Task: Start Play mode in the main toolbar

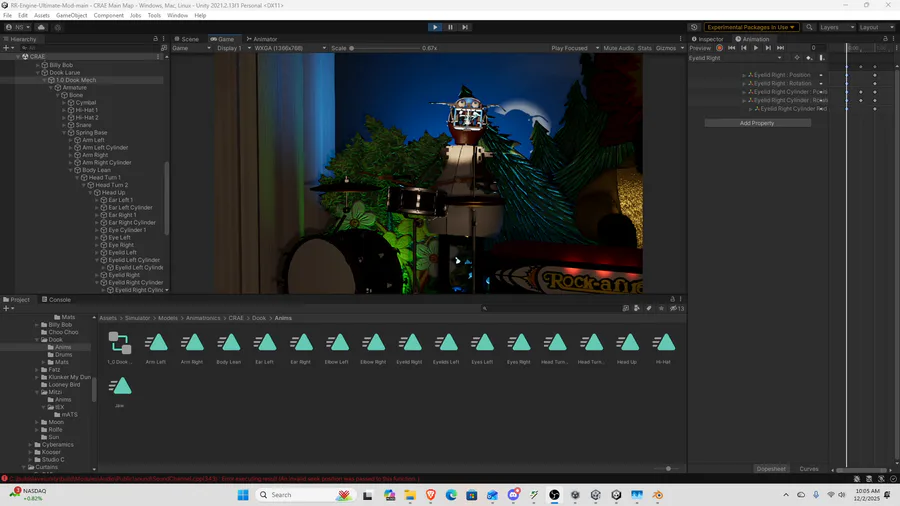Action: (435, 27)
